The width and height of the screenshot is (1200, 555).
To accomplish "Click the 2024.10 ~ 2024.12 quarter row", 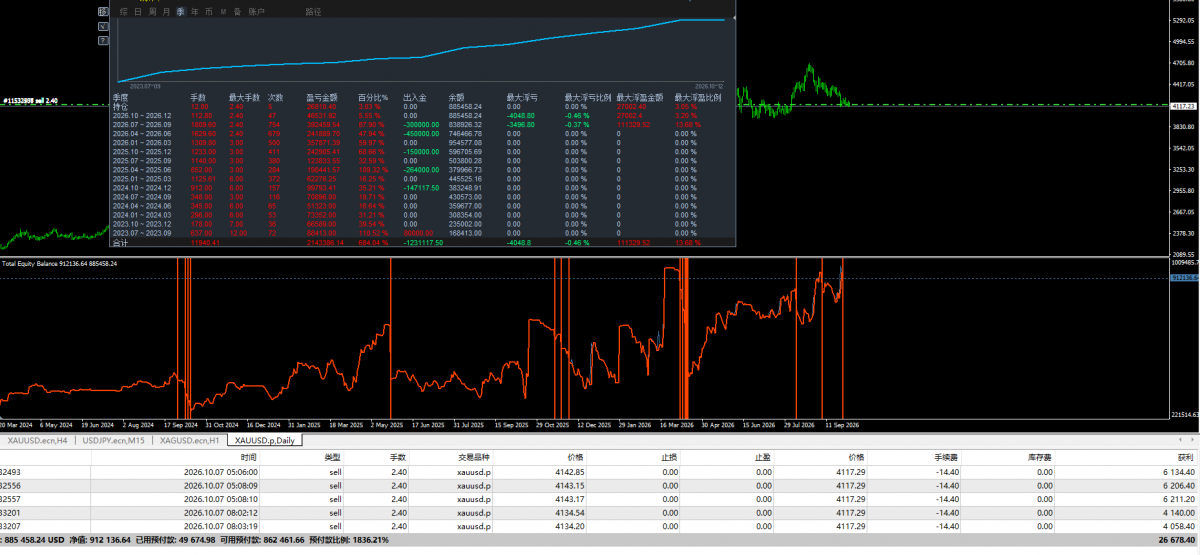I will tap(421, 188).
